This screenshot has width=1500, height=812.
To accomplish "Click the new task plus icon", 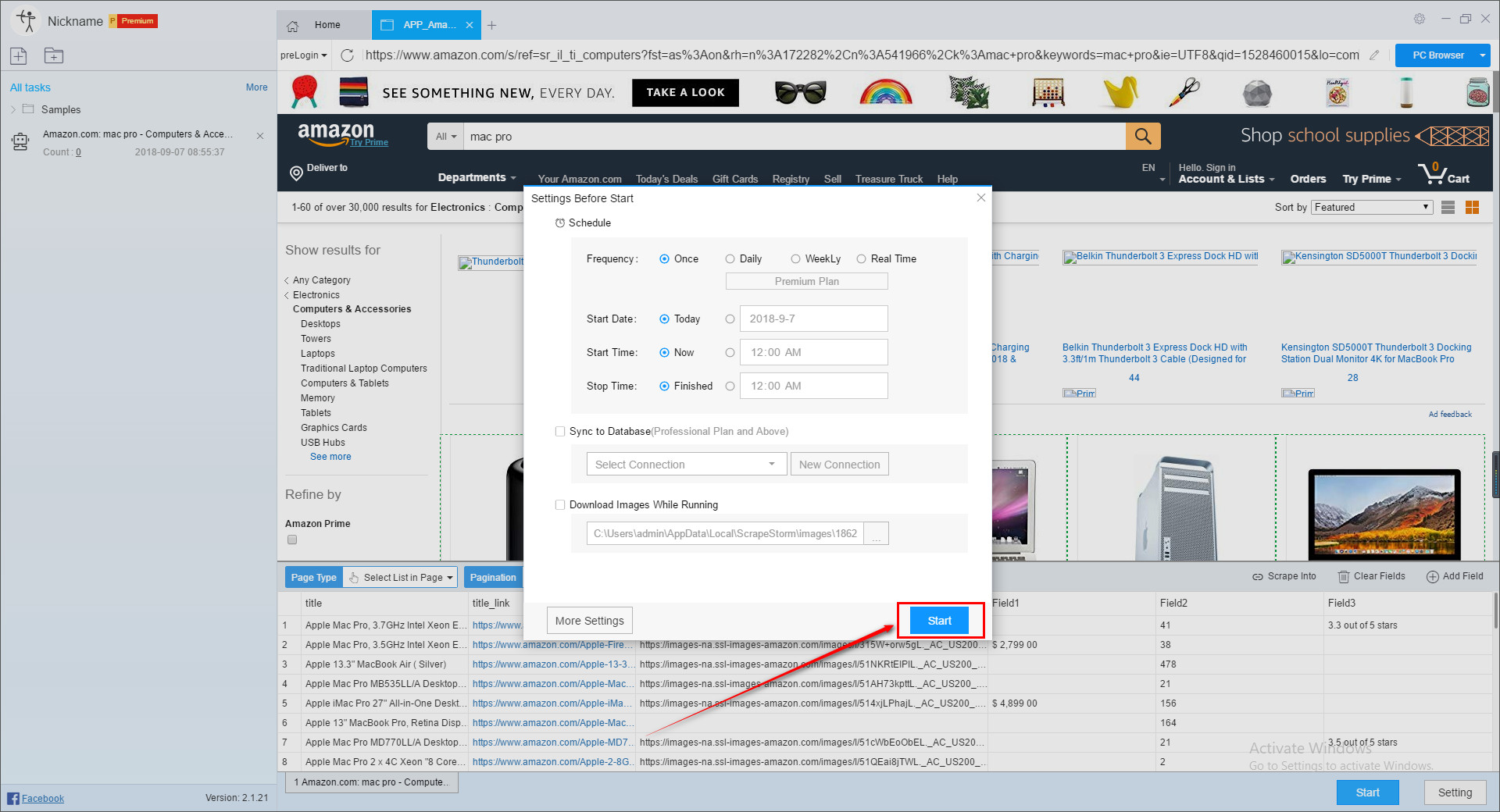I will [x=18, y=55].
